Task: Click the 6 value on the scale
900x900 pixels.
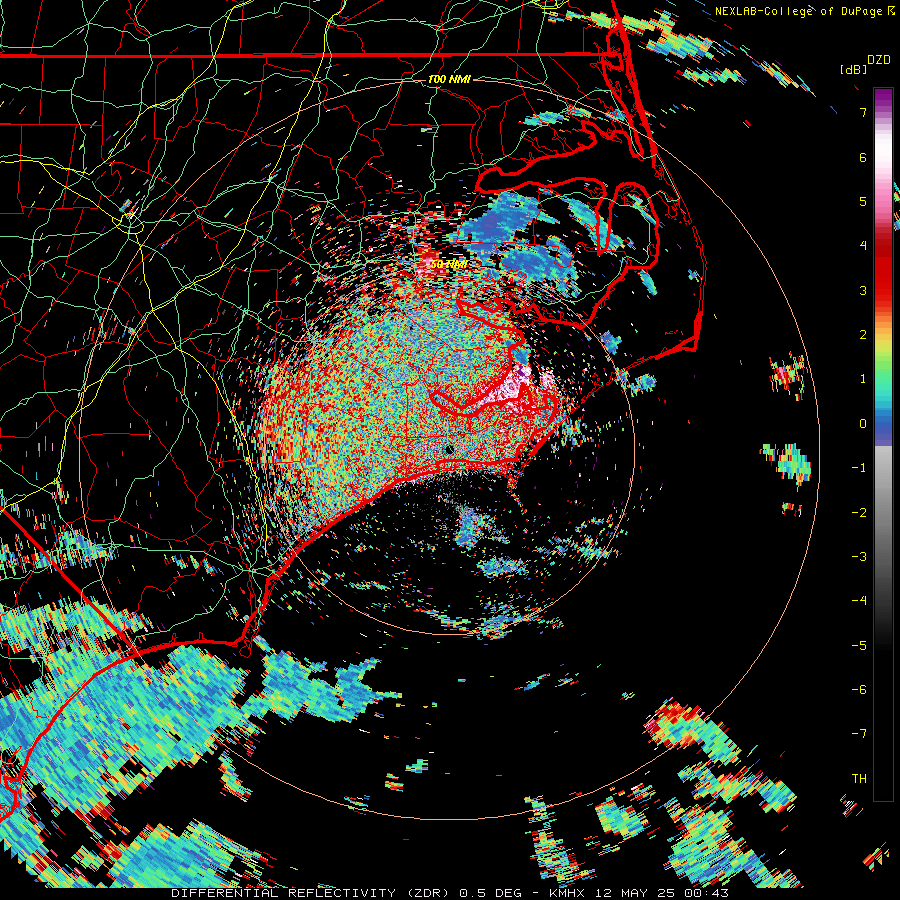Action: pyautogui.click(x=863, y=157)
